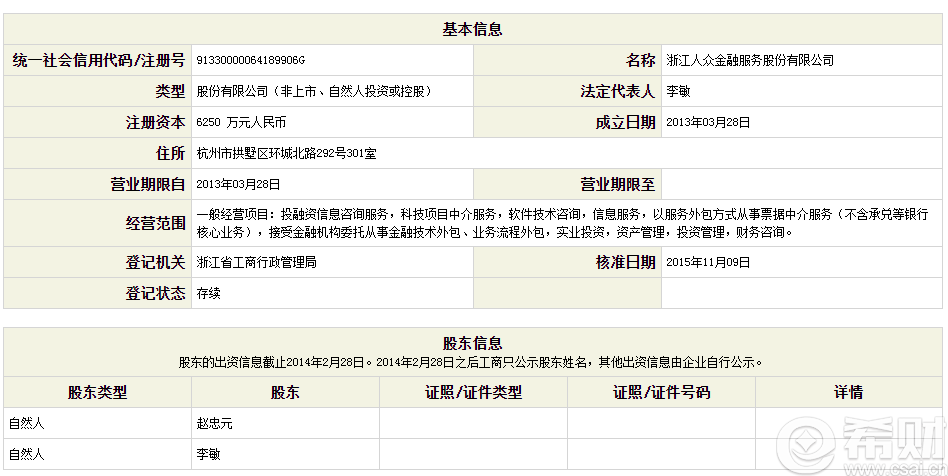
Task: Click the 证照/证件号码 column header
Action: (661, 393)
